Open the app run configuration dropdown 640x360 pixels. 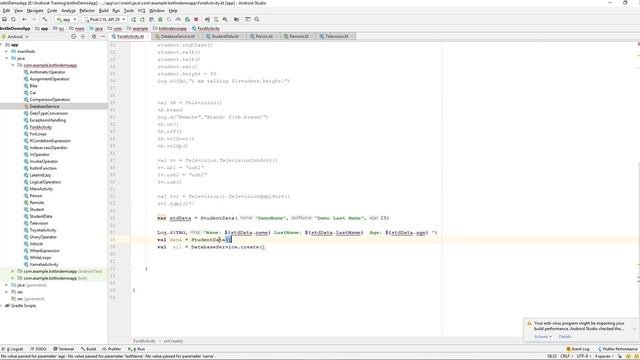pos(66,19)
